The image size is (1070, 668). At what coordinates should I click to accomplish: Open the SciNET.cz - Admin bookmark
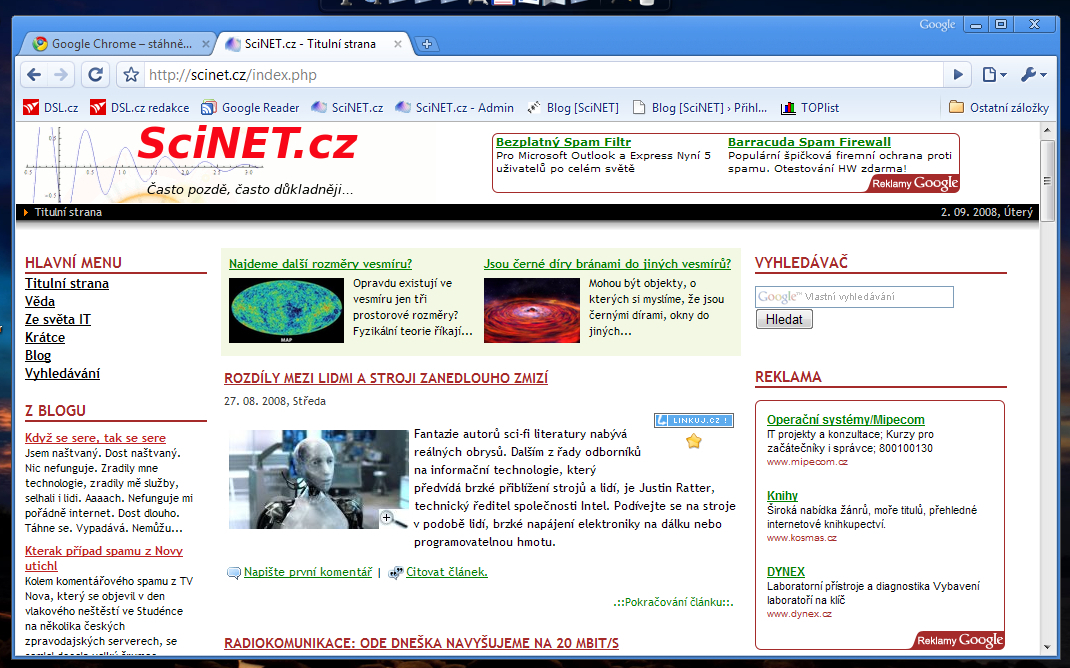coord(454,108)
